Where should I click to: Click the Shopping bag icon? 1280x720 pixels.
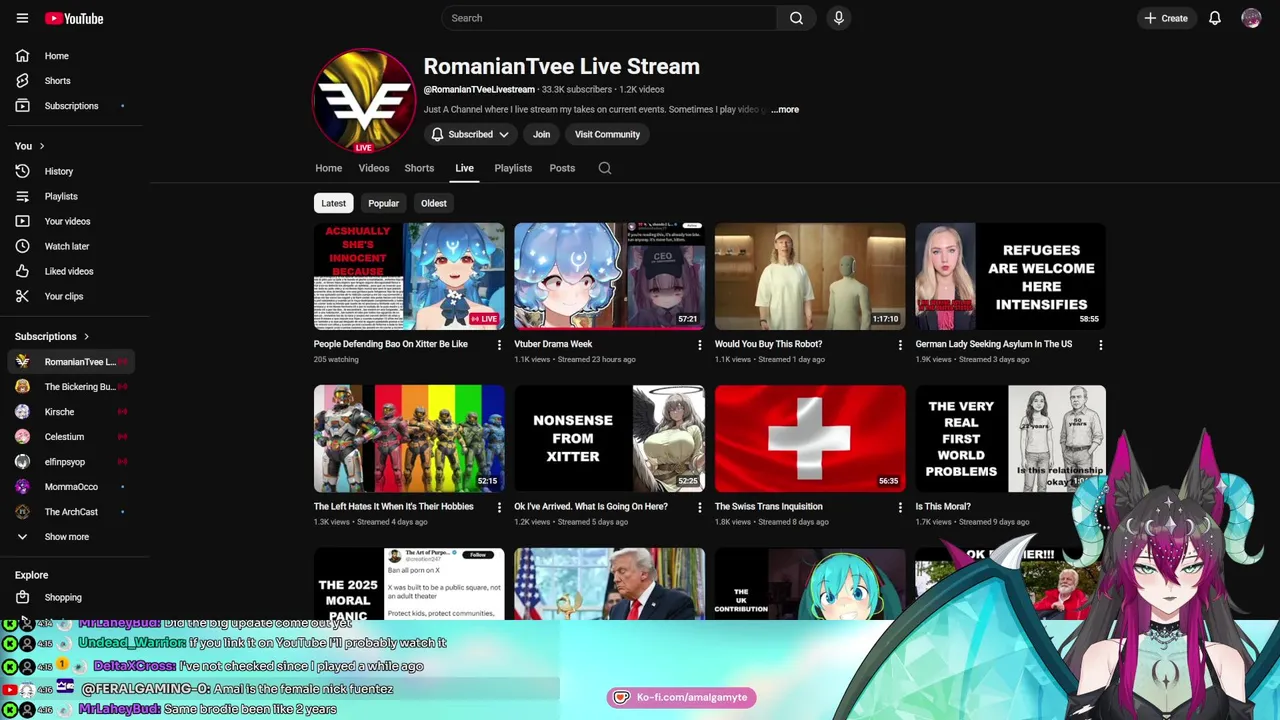[22, 597]
